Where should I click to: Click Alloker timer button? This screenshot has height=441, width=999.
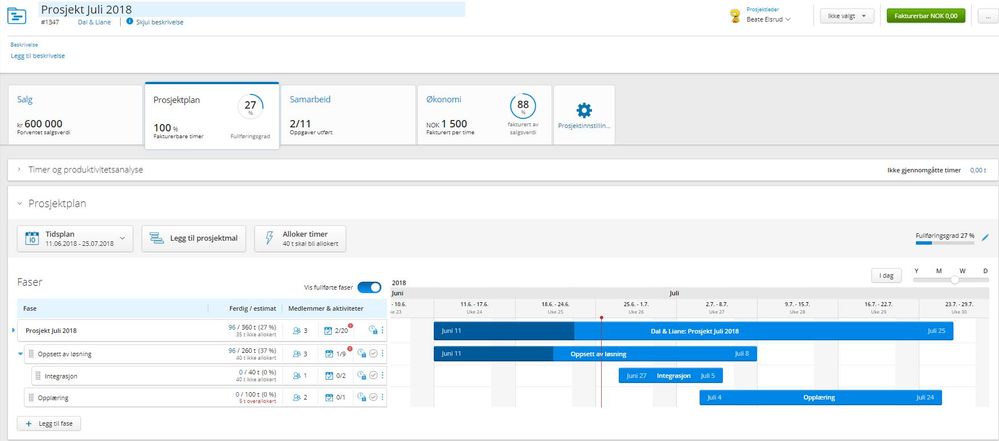coord(300,239)
